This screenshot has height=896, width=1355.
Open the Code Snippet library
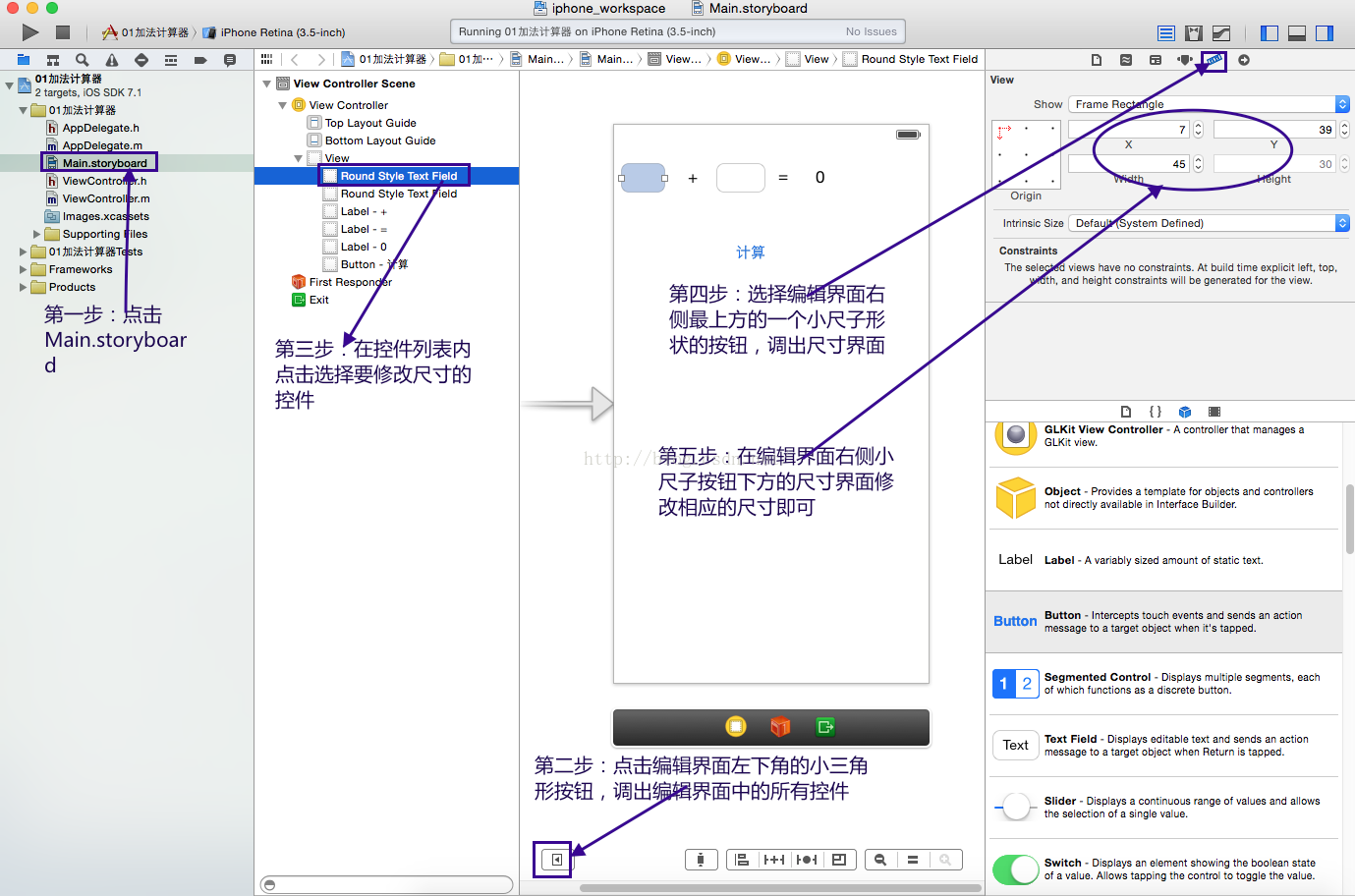click(x=1156, y=412)
